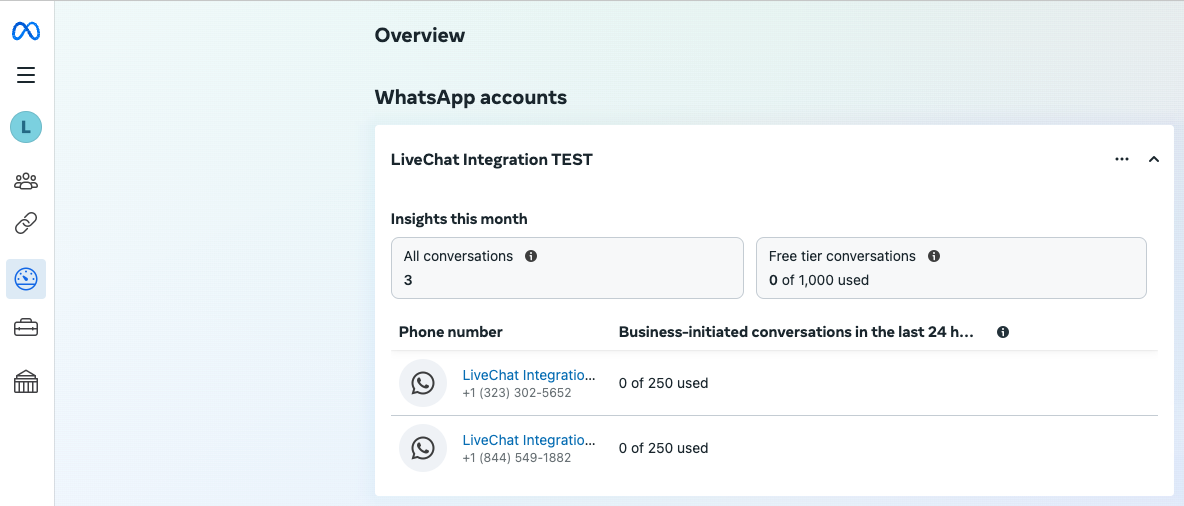Open the link/integrations sidebar icon
This screenshot has height=506, width=1184.
tap(26, 223)
